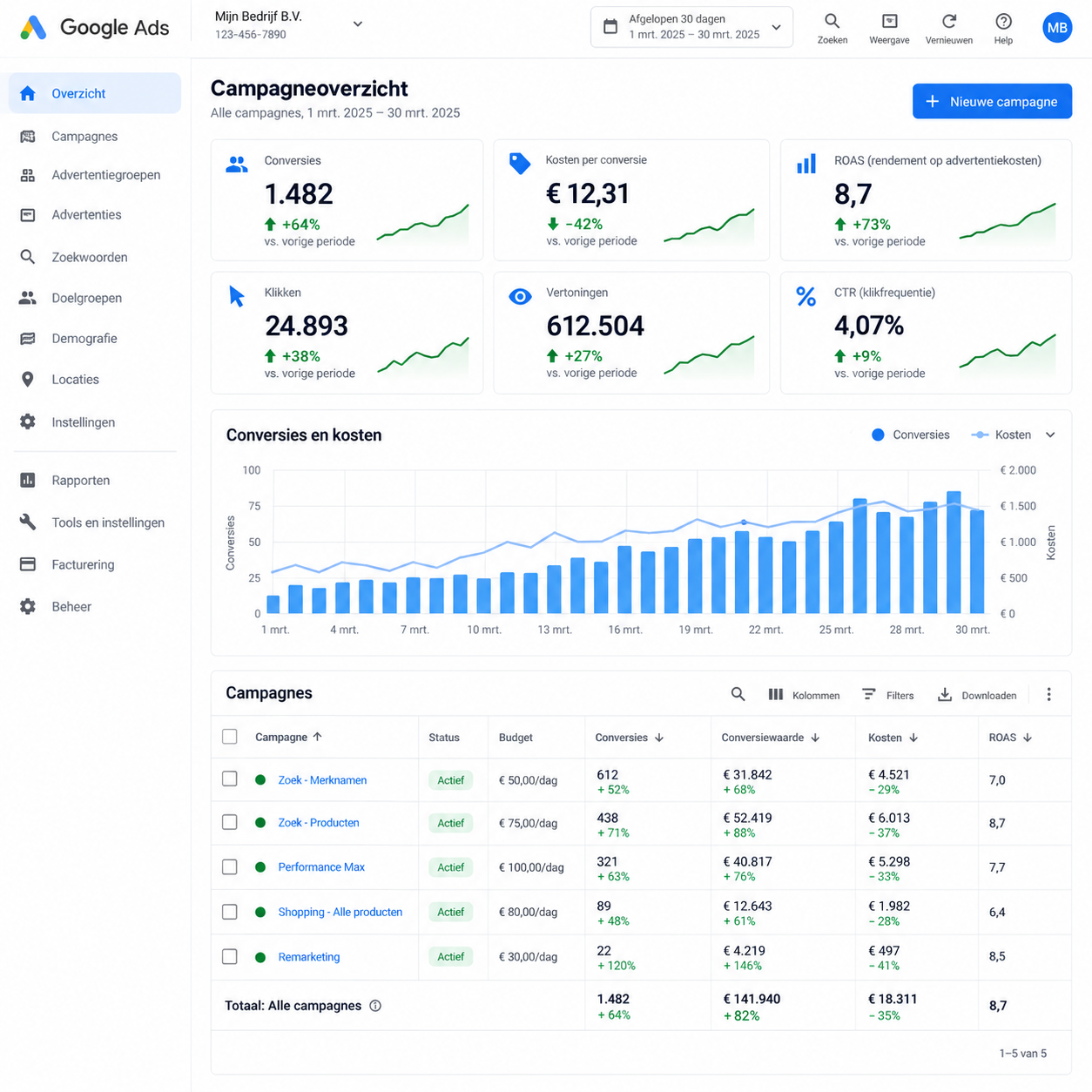
Task: Sort by Kosten column header
Action: pyautogui.click(x=893, y=738)
